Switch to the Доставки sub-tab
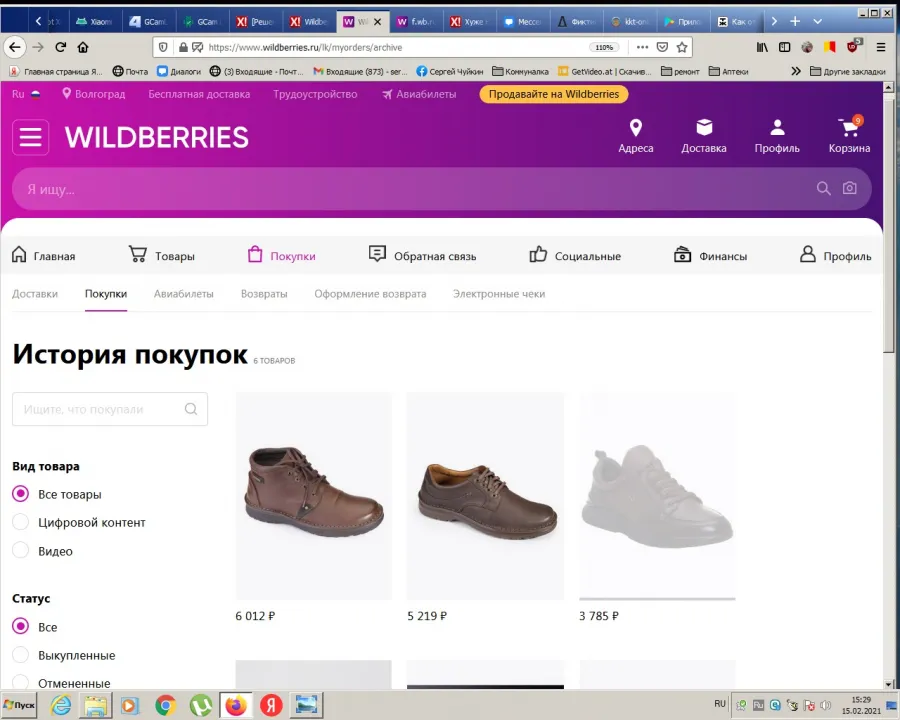This screenshot has width=900, height=720. [35, 293]
